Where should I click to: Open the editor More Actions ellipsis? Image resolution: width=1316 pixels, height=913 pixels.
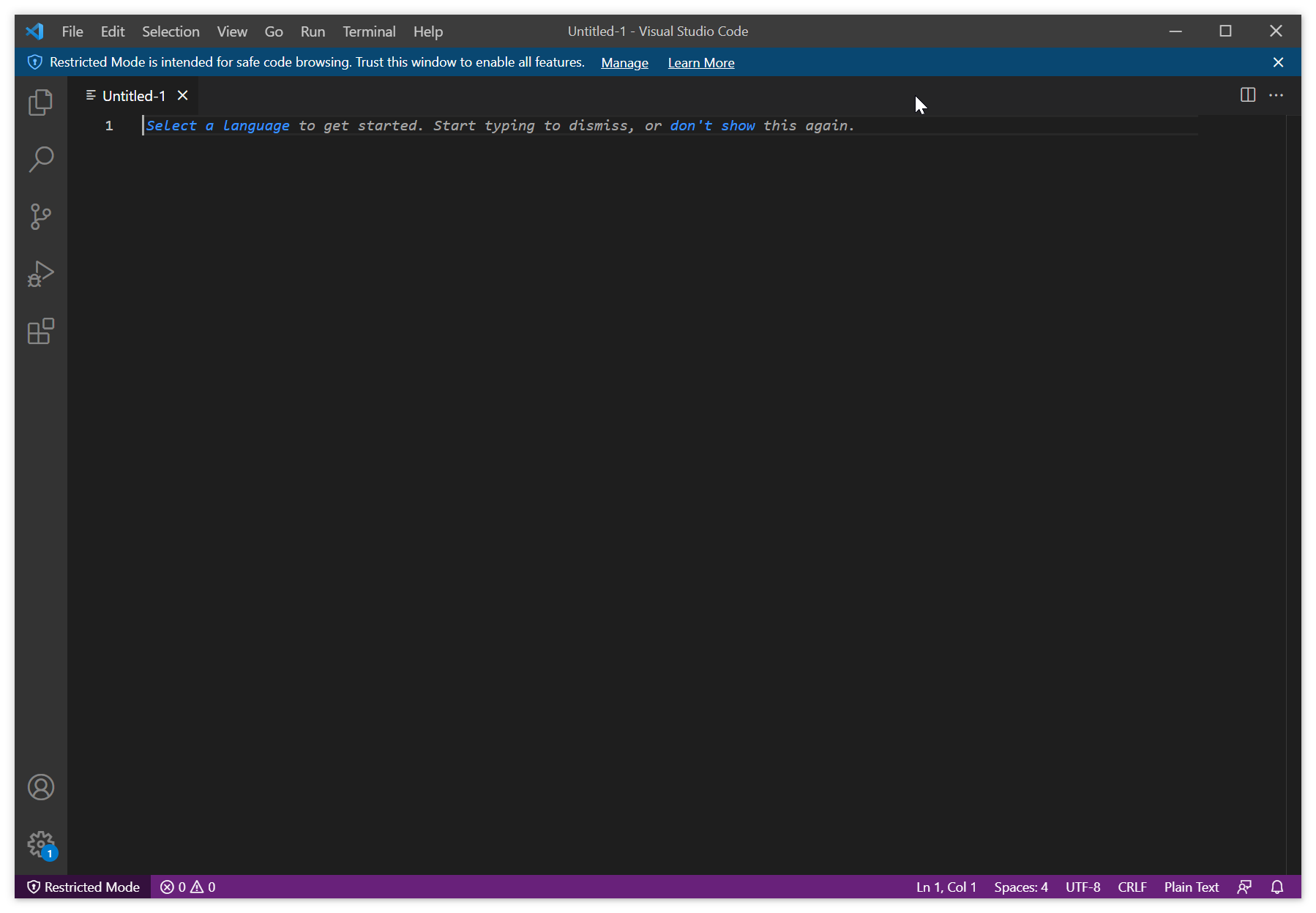(x=1276, y=95)
